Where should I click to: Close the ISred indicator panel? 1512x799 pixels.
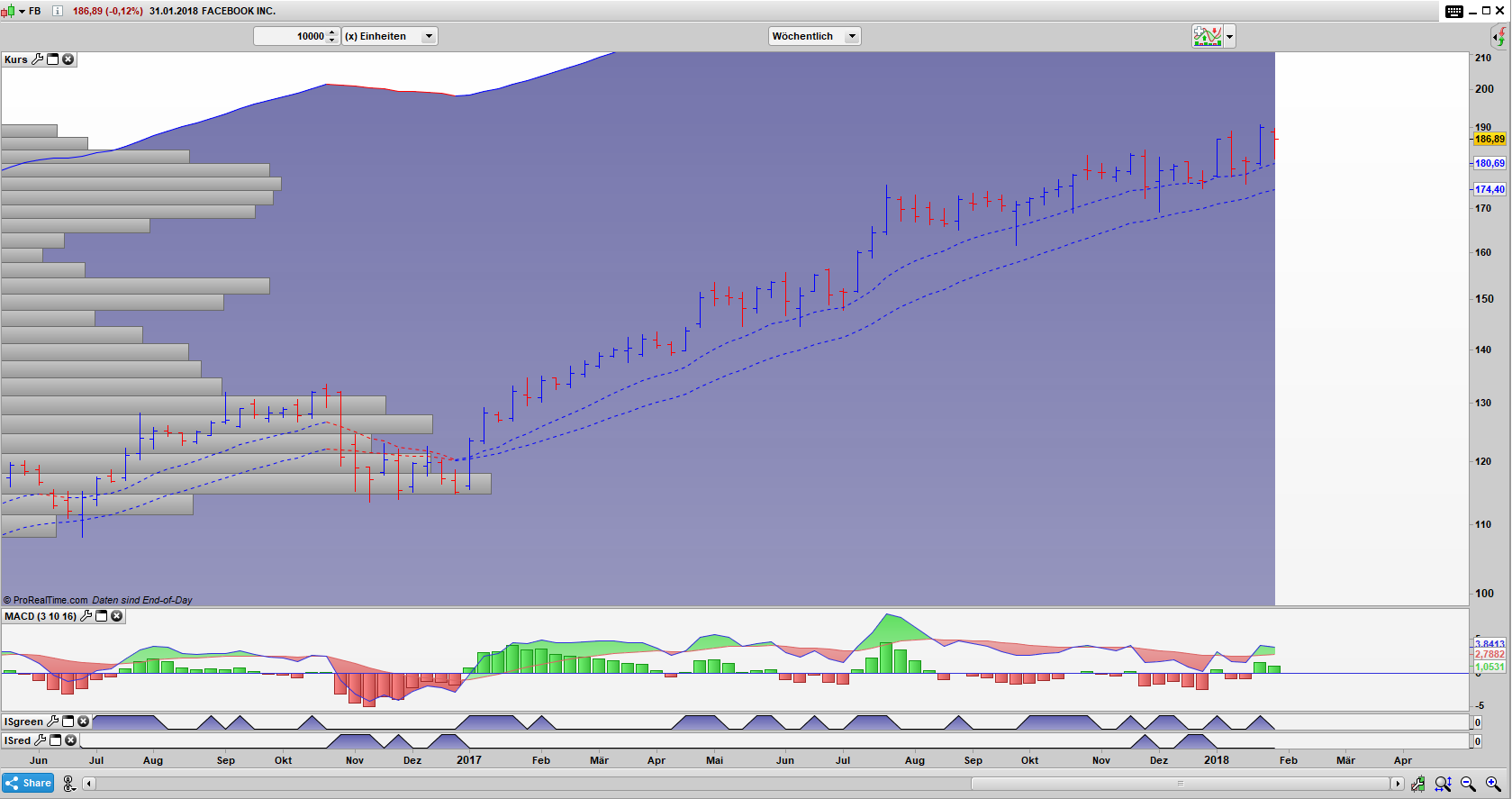point(70,740)
